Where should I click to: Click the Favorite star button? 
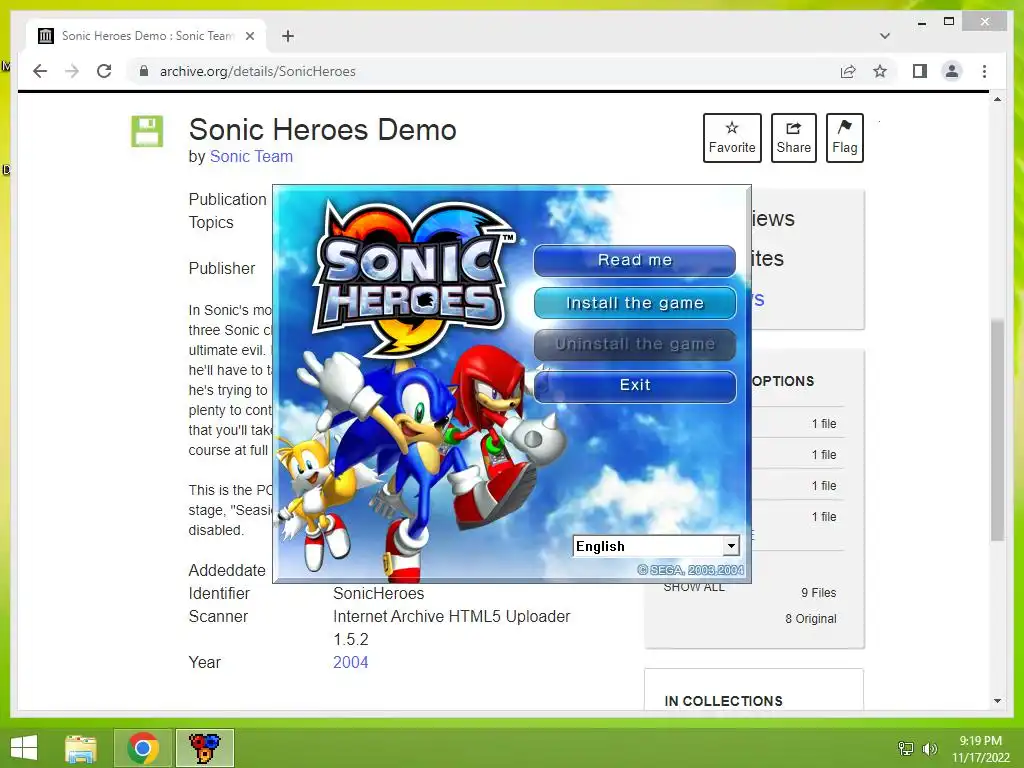[732, 138]
